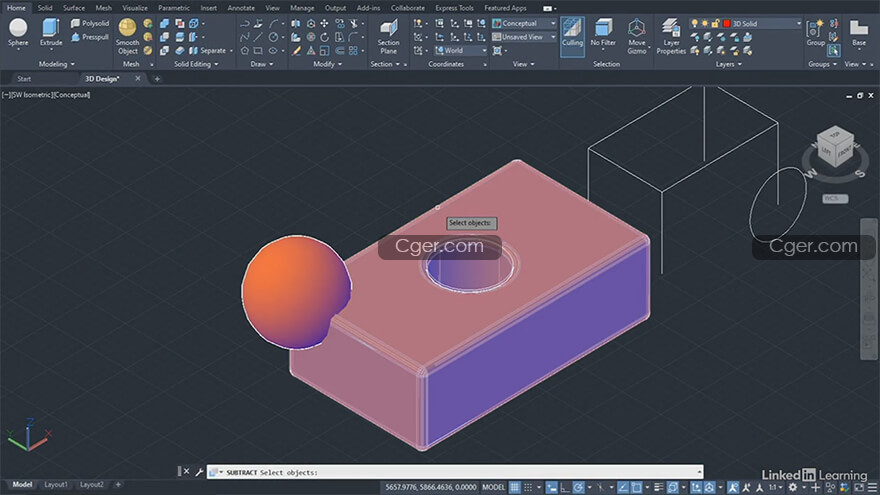Click the Polysolid button

(x=90, y=23)
